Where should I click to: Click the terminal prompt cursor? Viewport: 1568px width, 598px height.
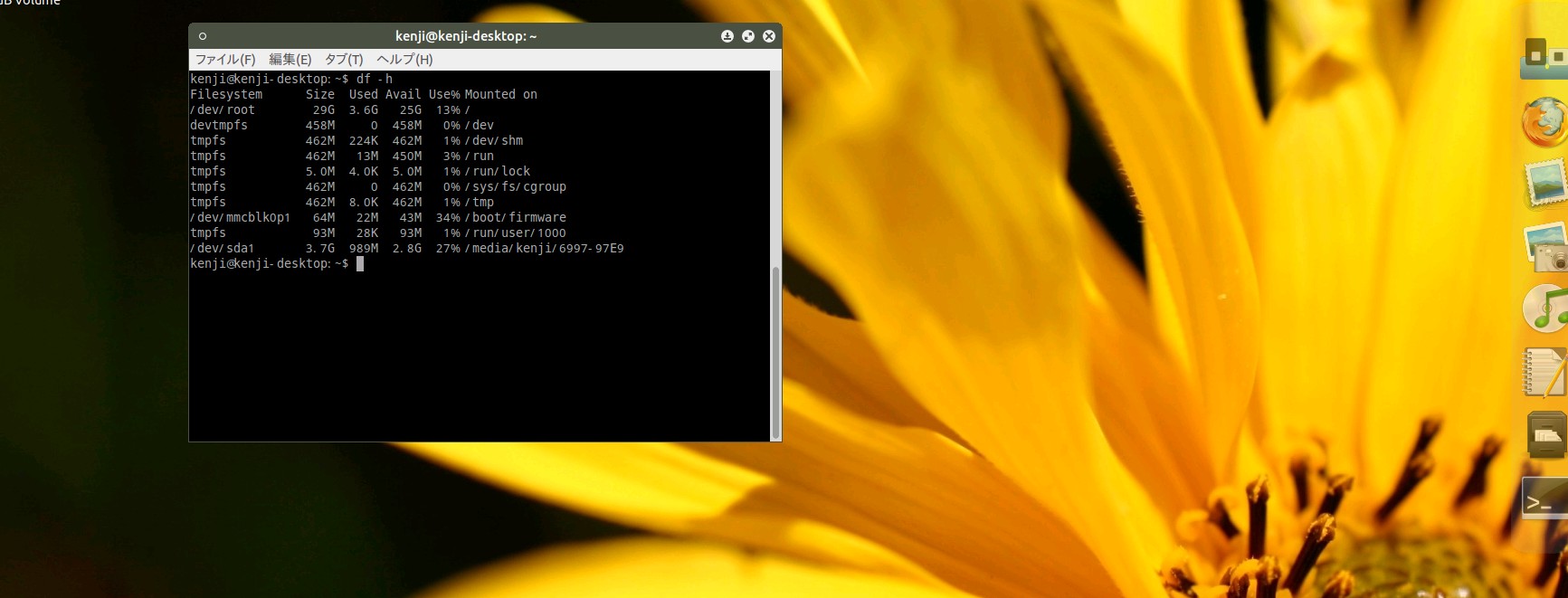click(x=360, y=264)
